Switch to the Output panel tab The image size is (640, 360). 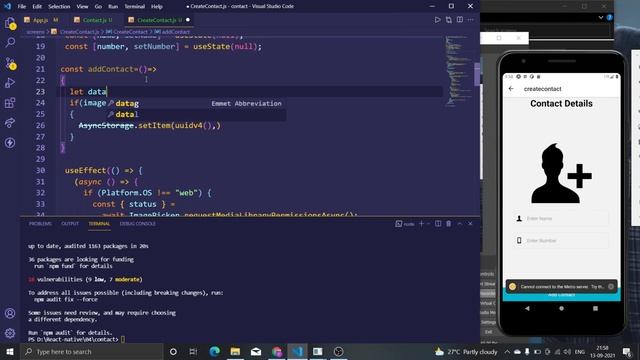tap(70, 224)
